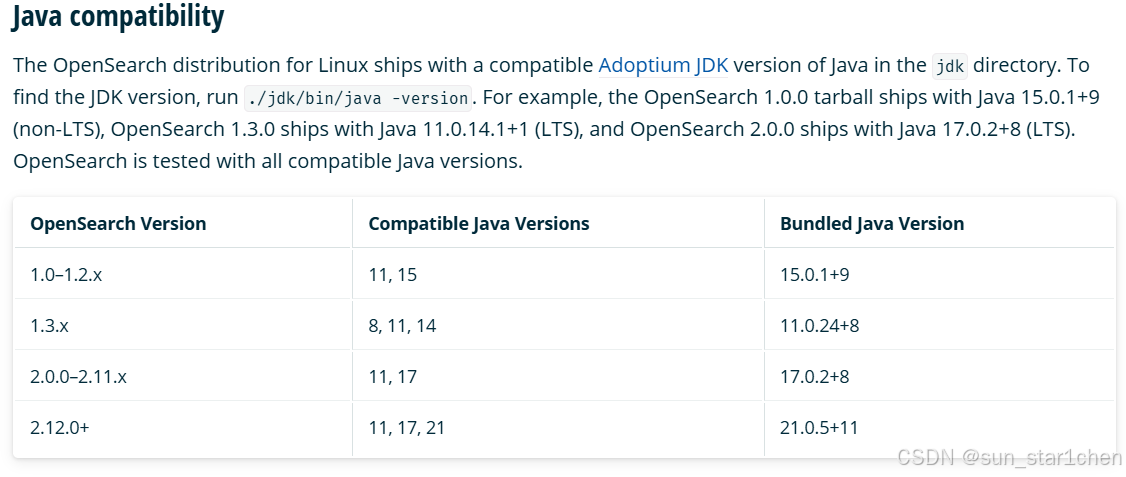
Task: Open the Adoptium JDK link
Action: pyautogui.click(x=663, y=66)
